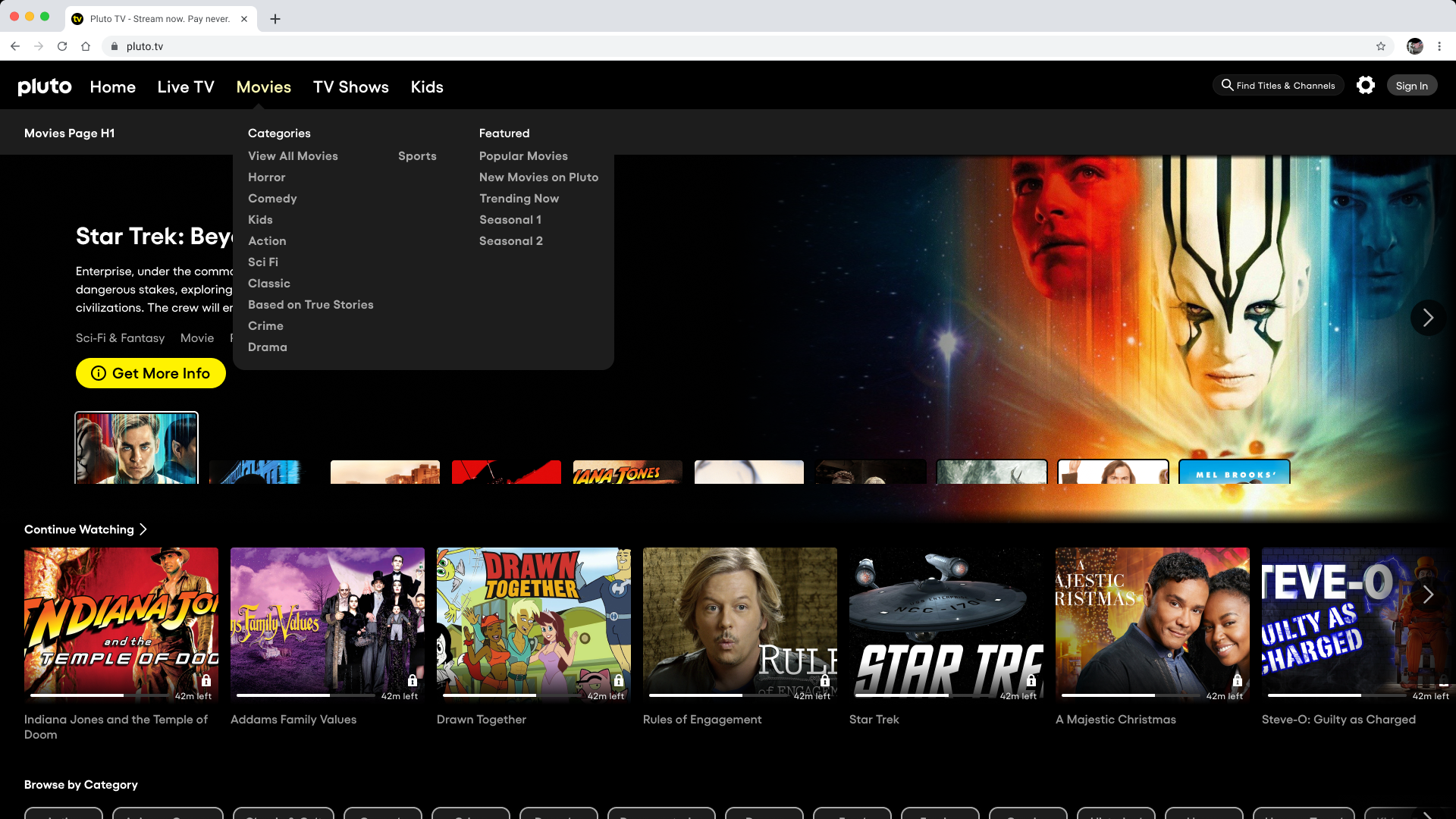Select Based on True Stories category
1456x819 pixels.
click(311, 304)
